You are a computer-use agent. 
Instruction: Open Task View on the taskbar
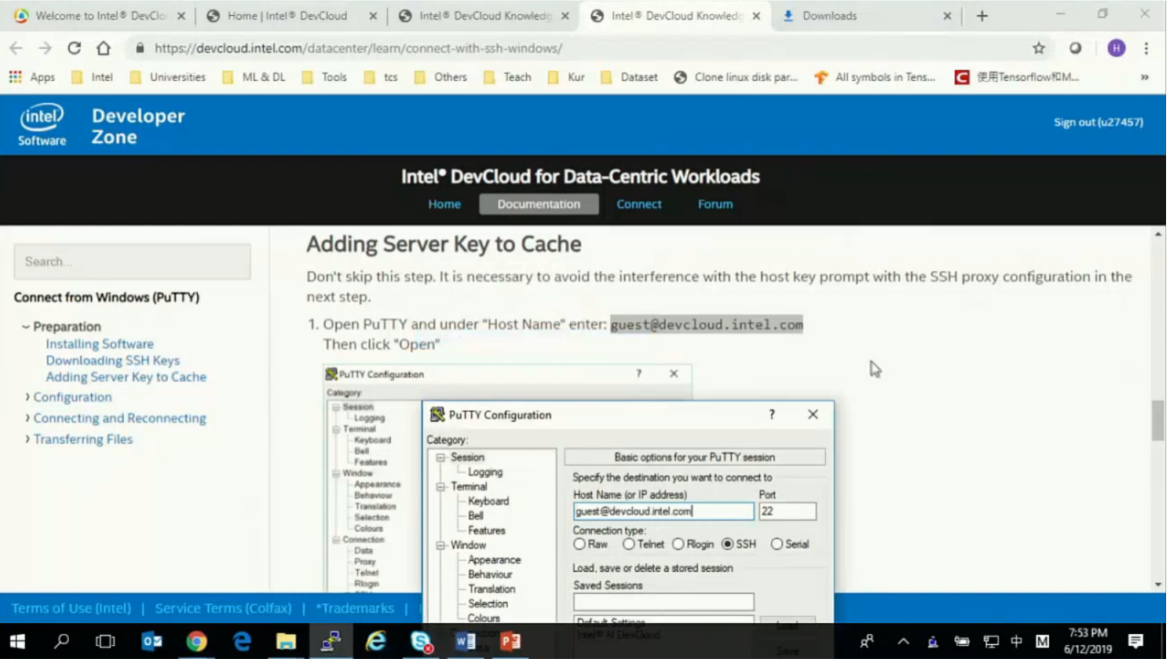click(105, 641)
